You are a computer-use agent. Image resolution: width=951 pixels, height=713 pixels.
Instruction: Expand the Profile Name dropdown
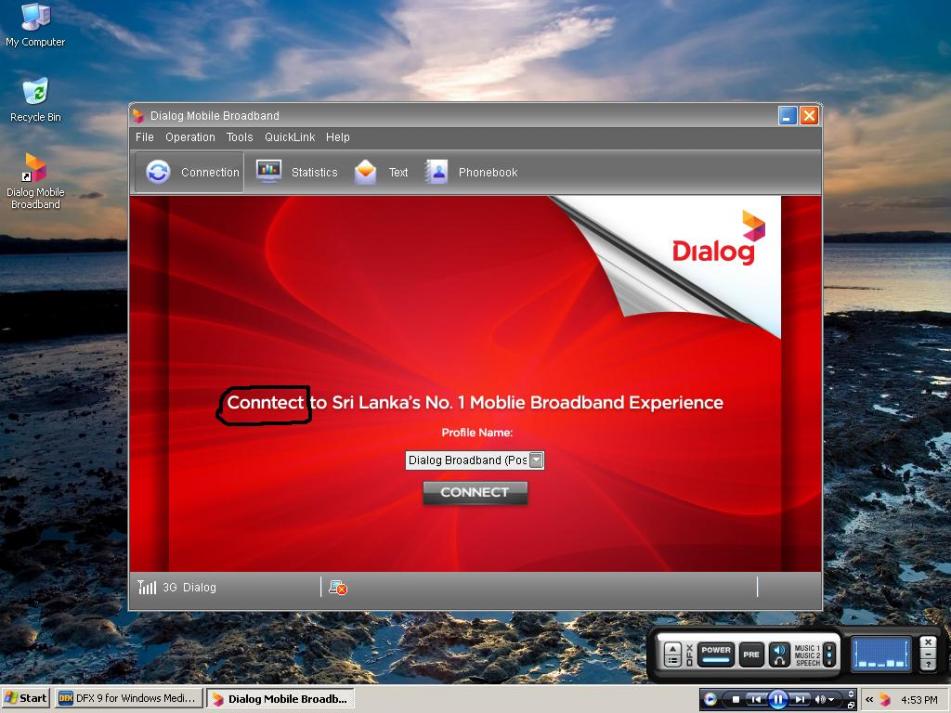(x=536, y=460)
